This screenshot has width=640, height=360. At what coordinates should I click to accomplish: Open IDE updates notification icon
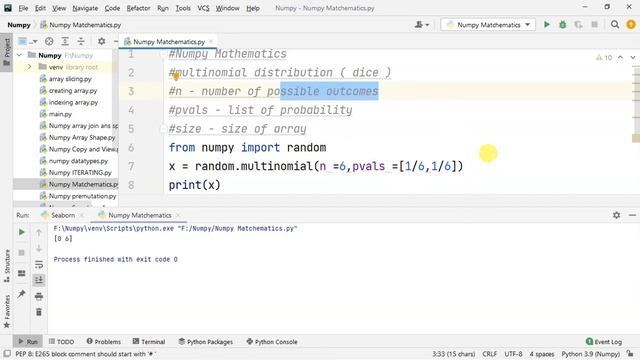(631, 25)
